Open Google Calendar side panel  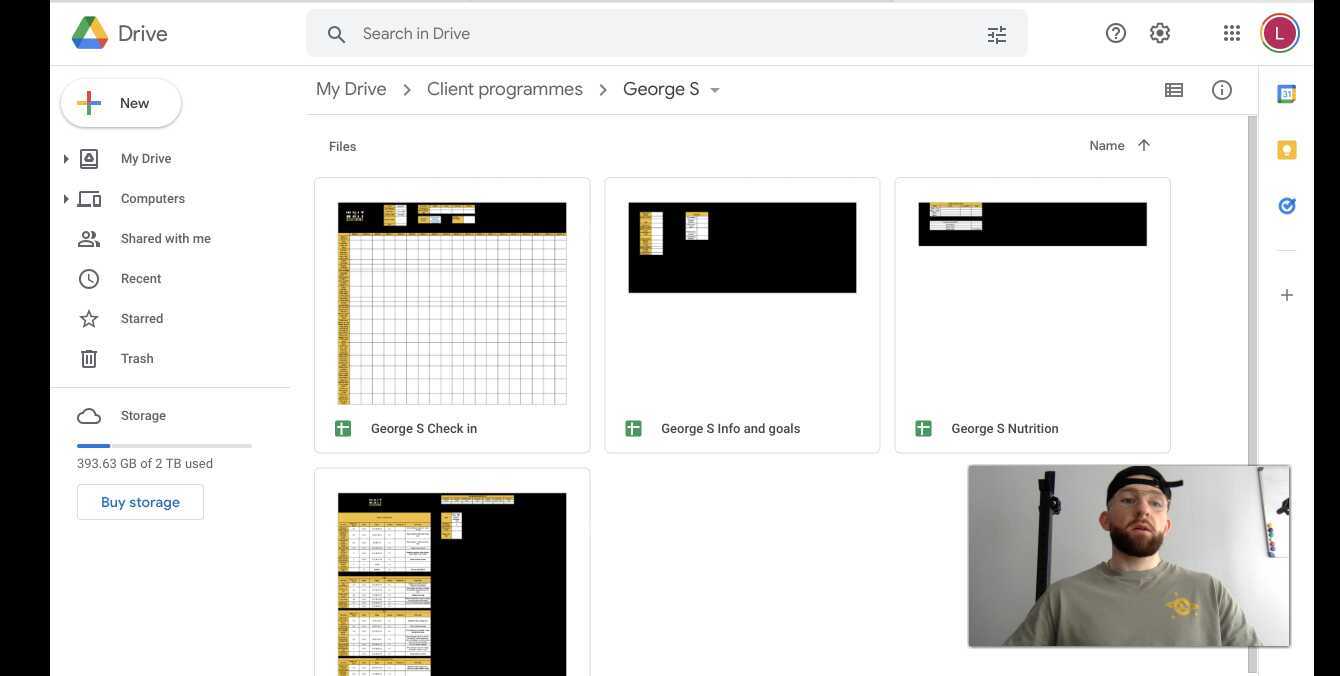point(1286,94)
